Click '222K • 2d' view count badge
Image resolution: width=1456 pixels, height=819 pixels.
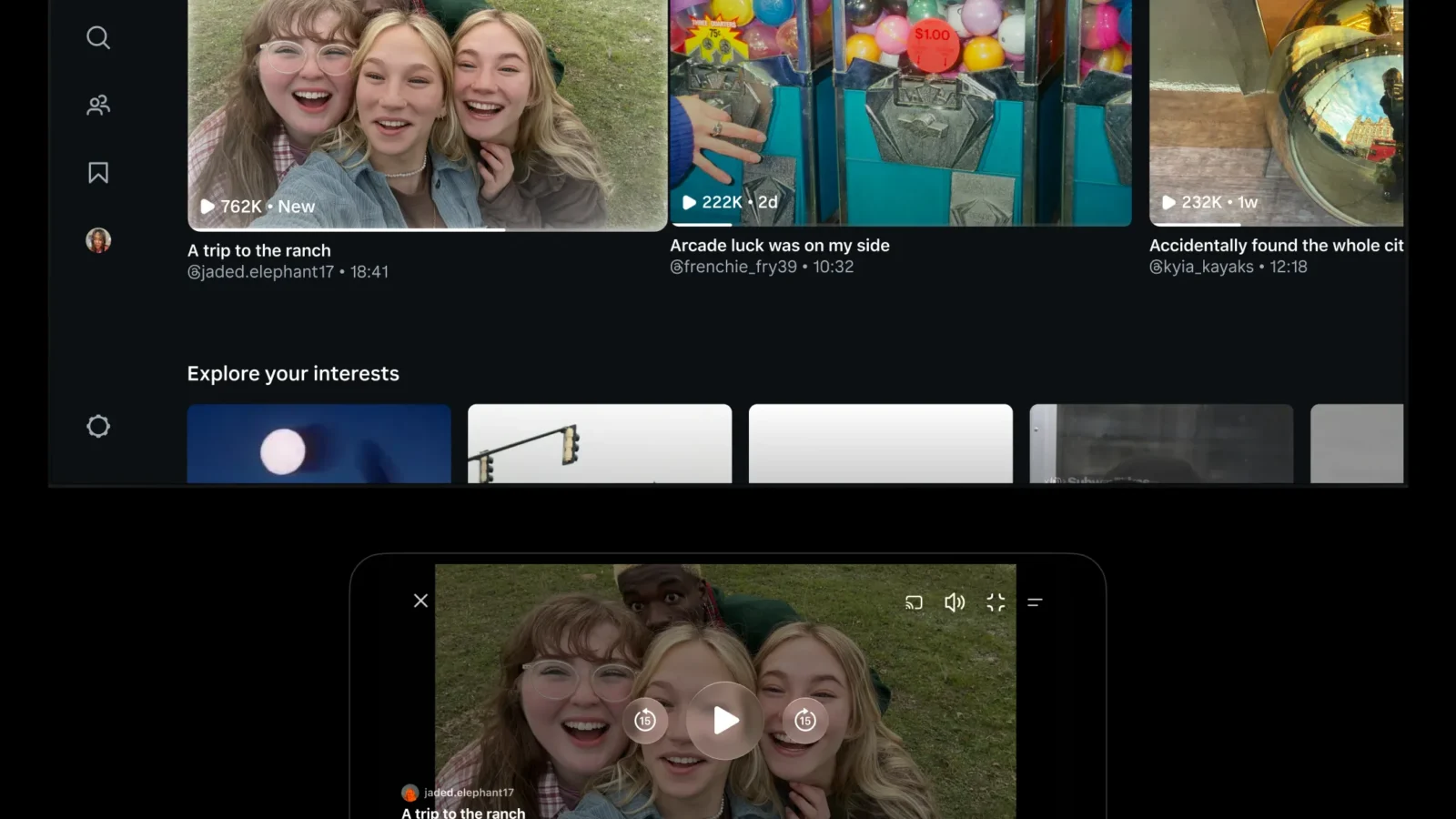tap(731, 202)
